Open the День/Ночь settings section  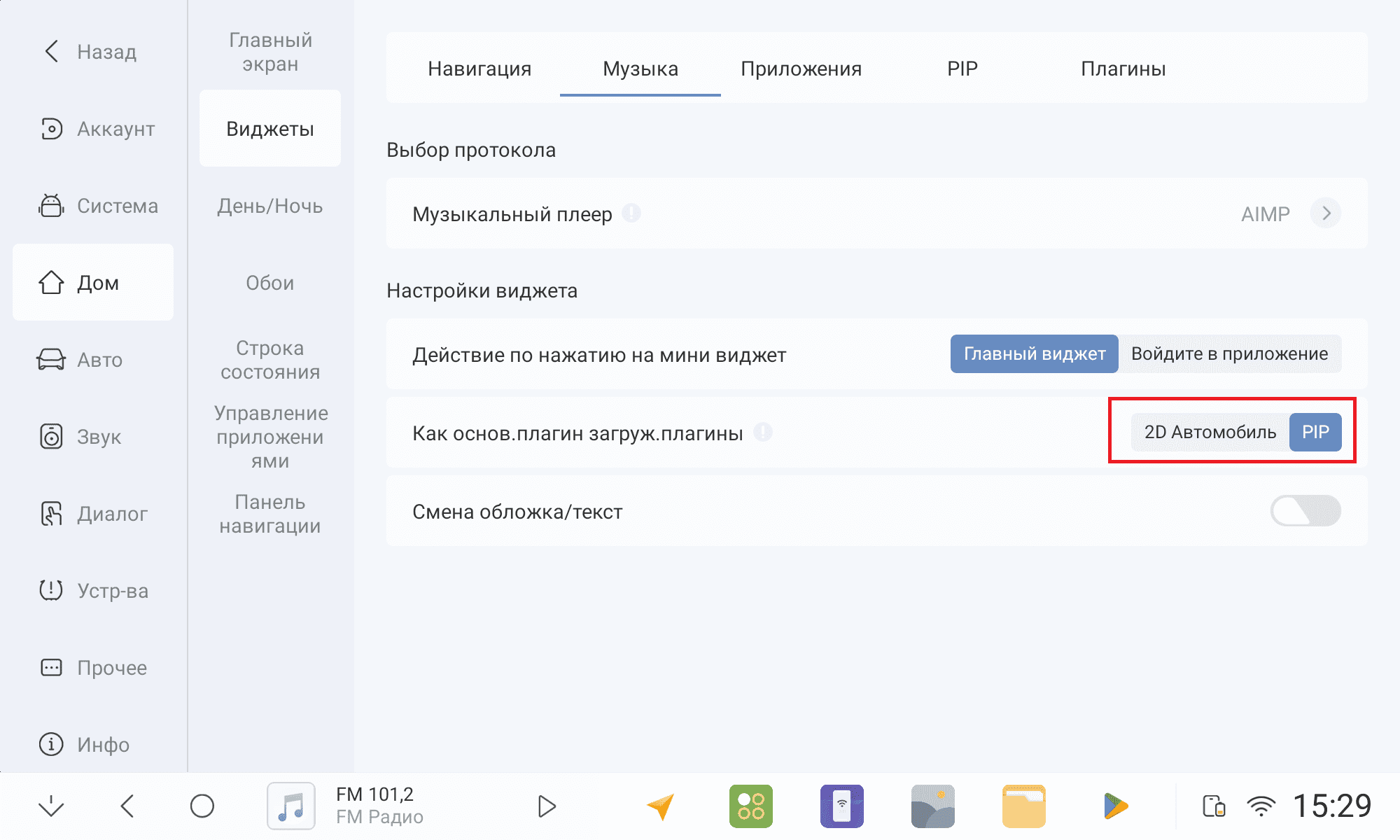pyautogui.click(x=269, y=206)
